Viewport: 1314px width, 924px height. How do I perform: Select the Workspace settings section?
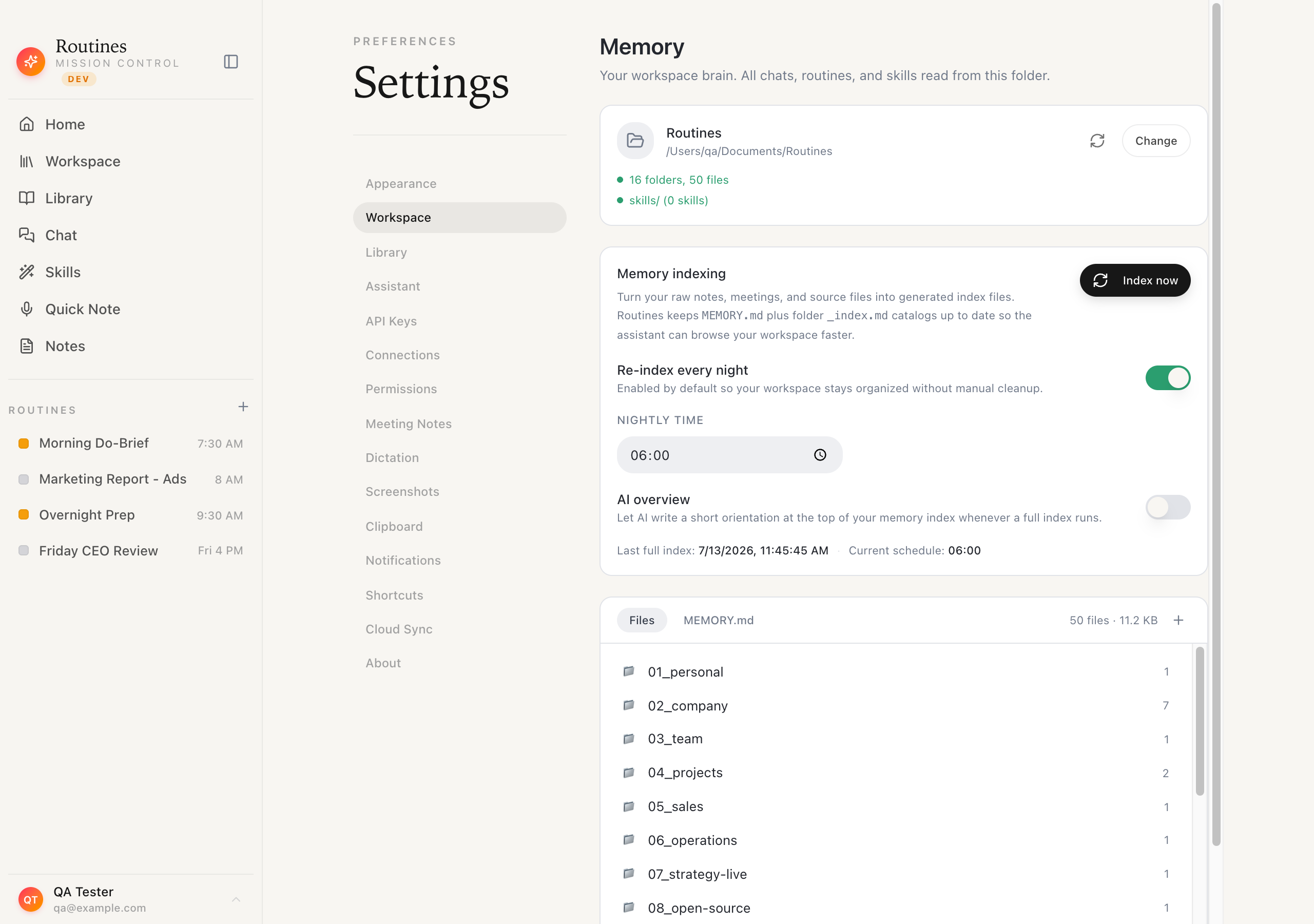pyautogui.click(x=459, y=218)
